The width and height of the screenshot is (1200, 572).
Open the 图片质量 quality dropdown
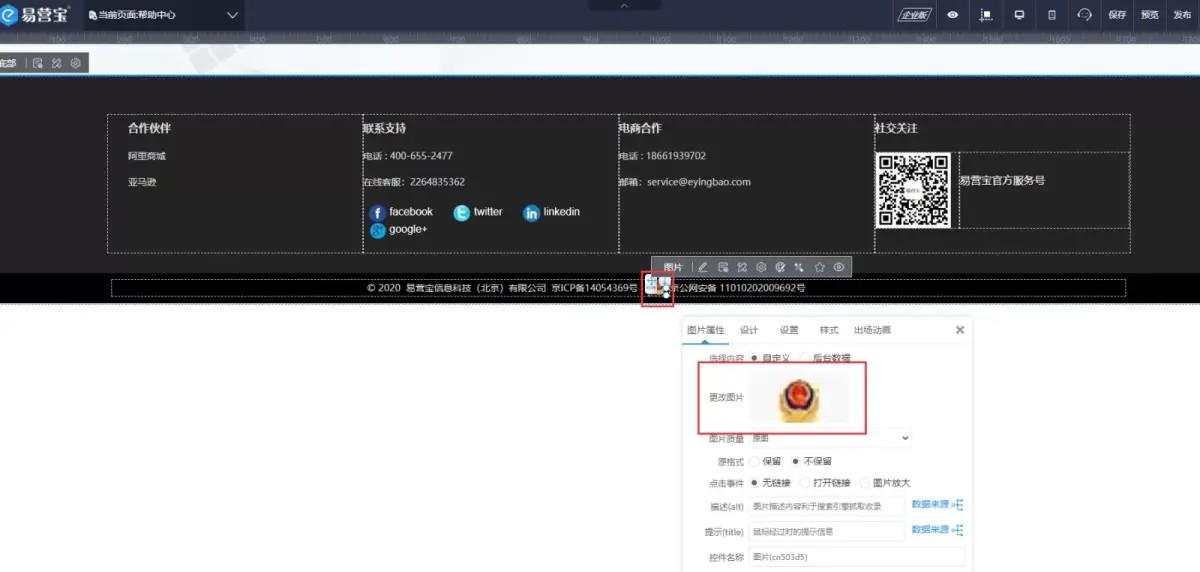(830, 438)
